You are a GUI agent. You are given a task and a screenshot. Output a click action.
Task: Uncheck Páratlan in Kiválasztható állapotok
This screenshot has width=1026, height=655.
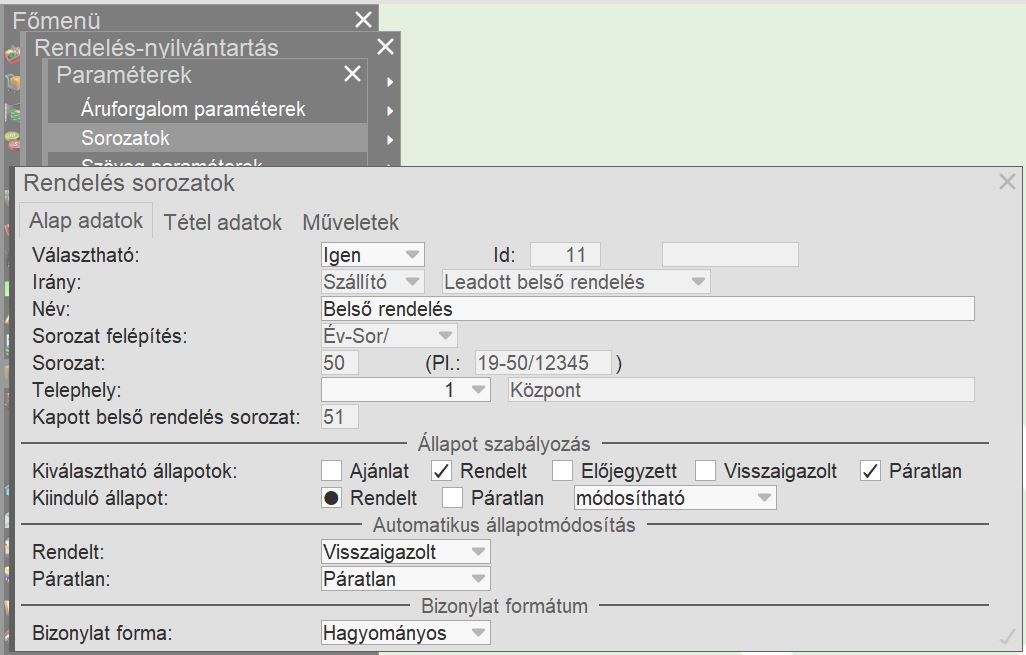(x=870, y=470)
